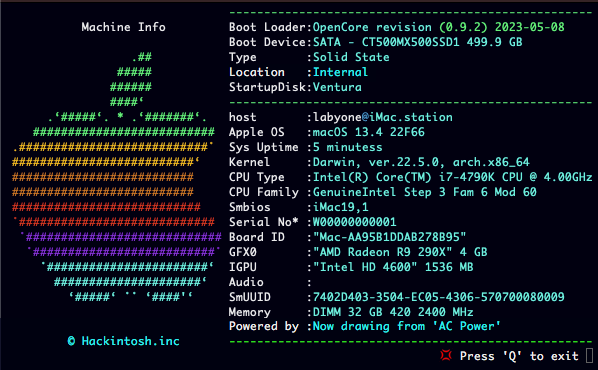Click the 'StartupDisk:' label
Image resolution: width=598 pixels, height=370 pixels.
click(271, 87)
